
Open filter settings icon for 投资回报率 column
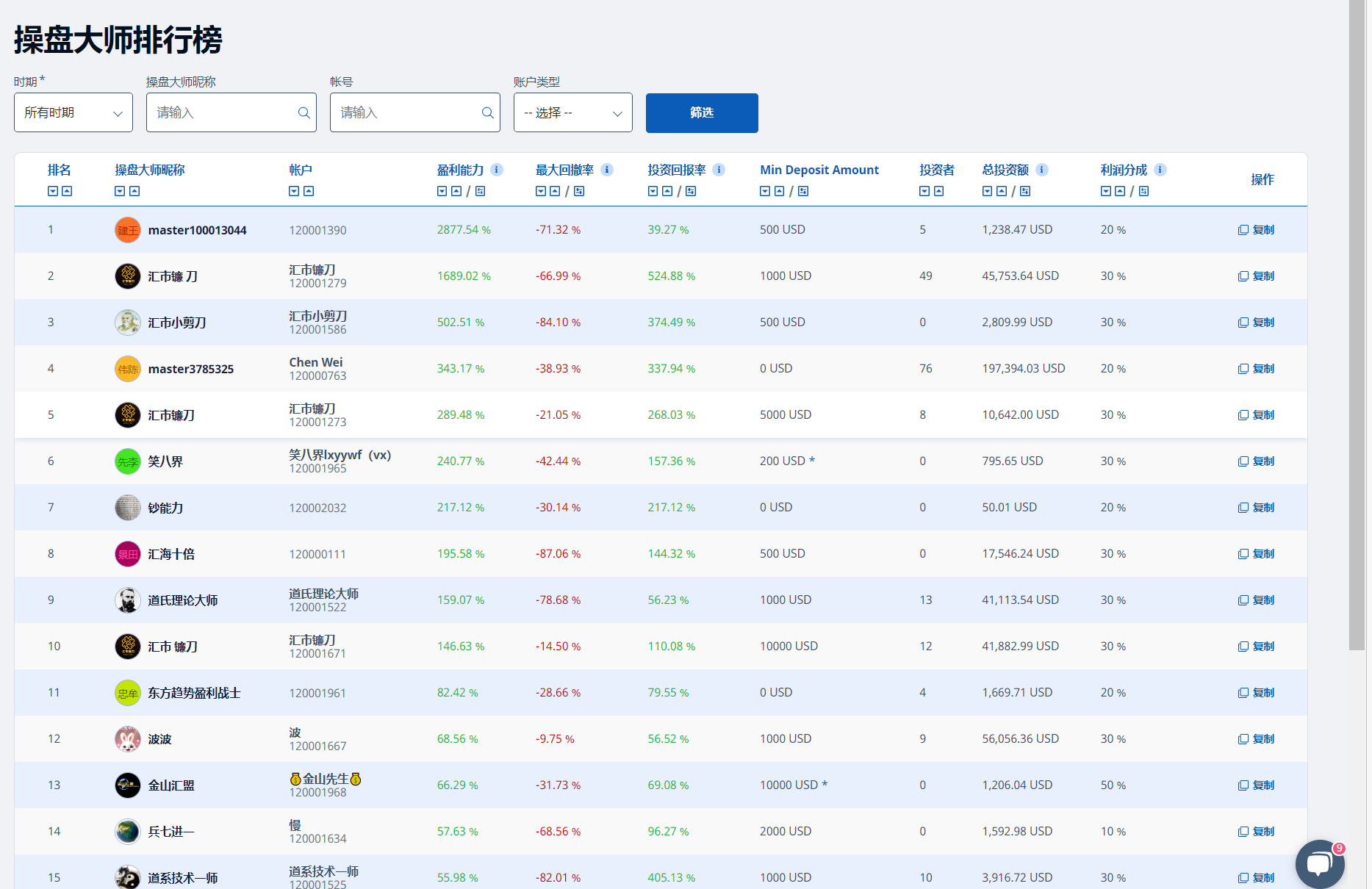coord(691,191)
